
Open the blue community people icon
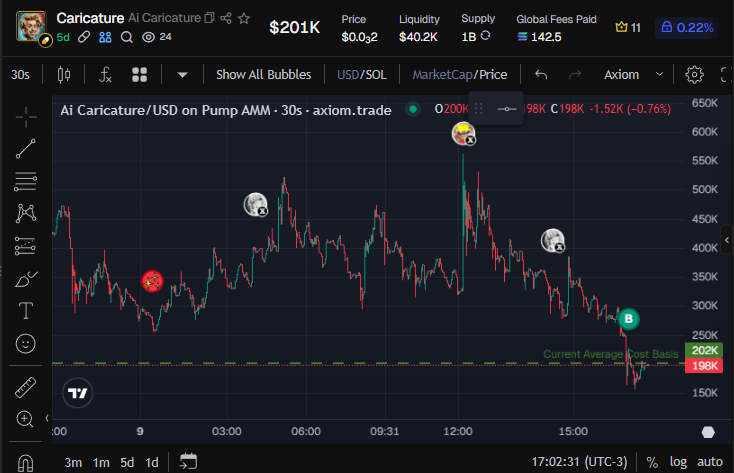105,37
